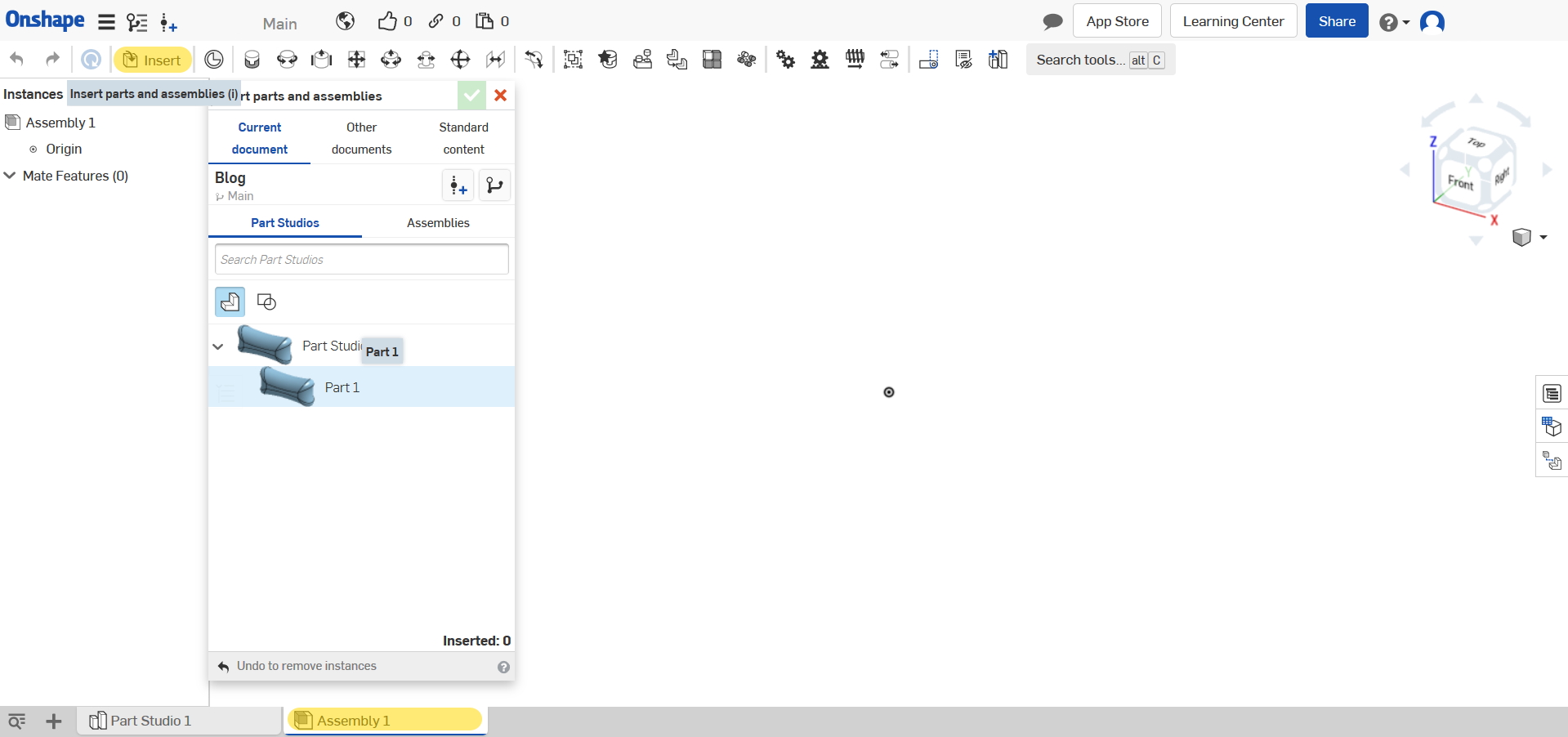Screen dimensions: 1568x737
Task: Switch to the Assemblies tab
Action: pyautogui.click(x=438, y=223)
